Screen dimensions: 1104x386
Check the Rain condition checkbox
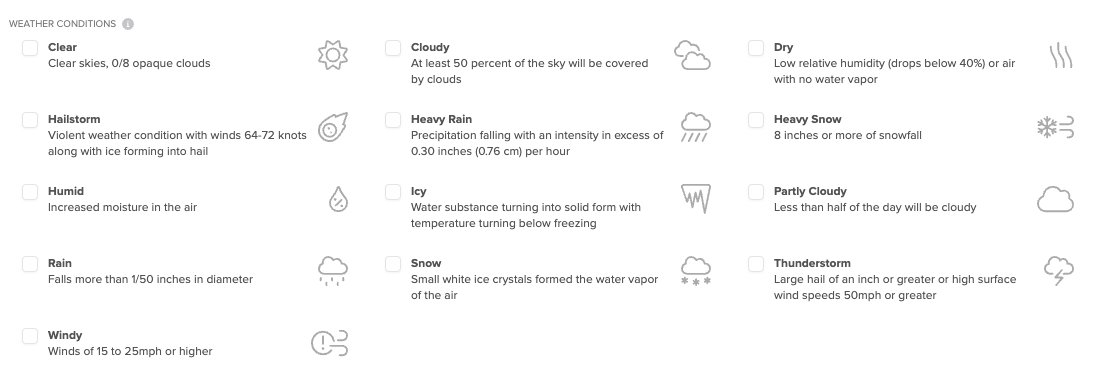[x=30, y=263]
